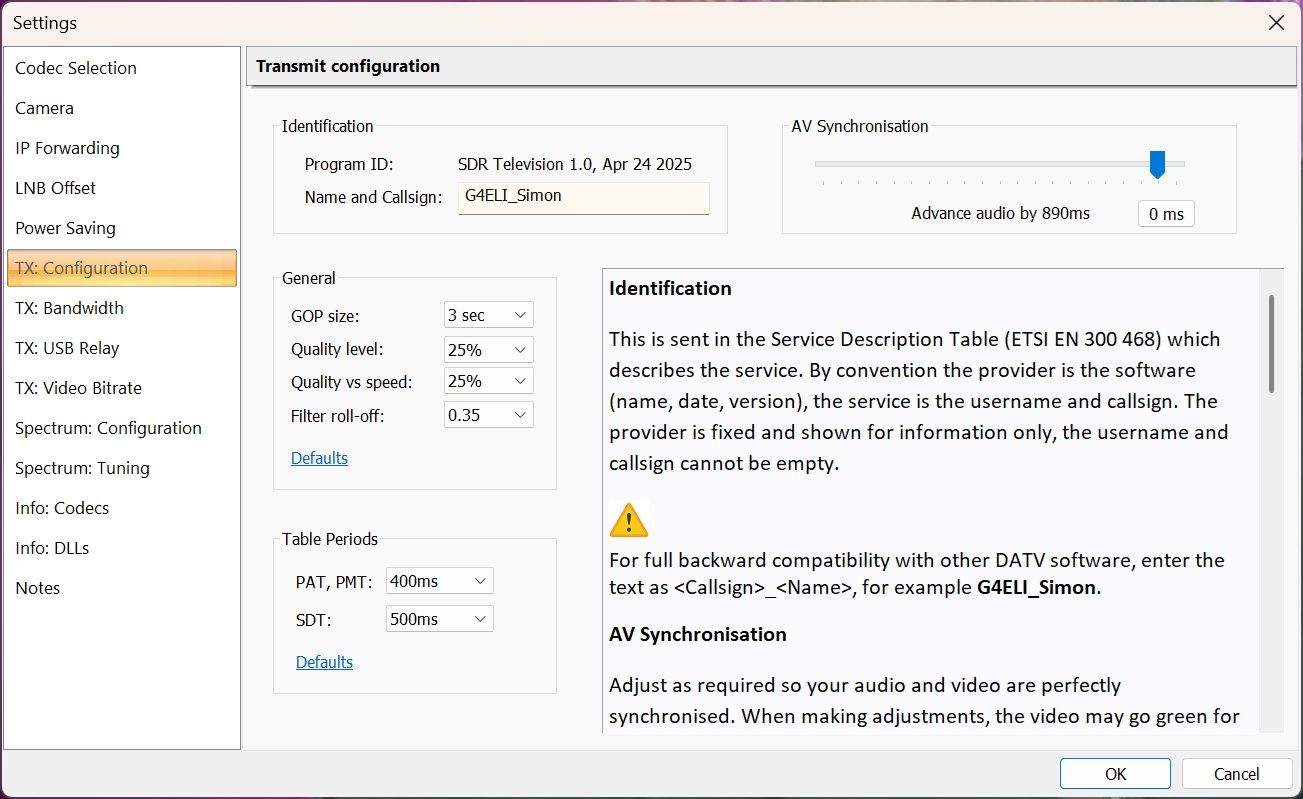Click the AV Synchronisation slider handle
This screenshot has width=1303, height=799.
coord(1157,164)
